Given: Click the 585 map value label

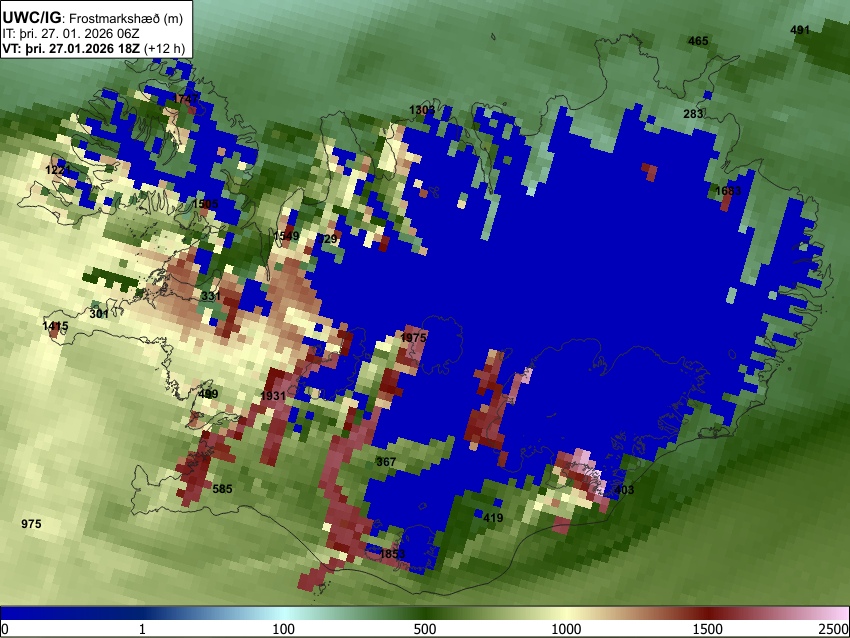Looking at the screenshot, I should tap(222, 489).
